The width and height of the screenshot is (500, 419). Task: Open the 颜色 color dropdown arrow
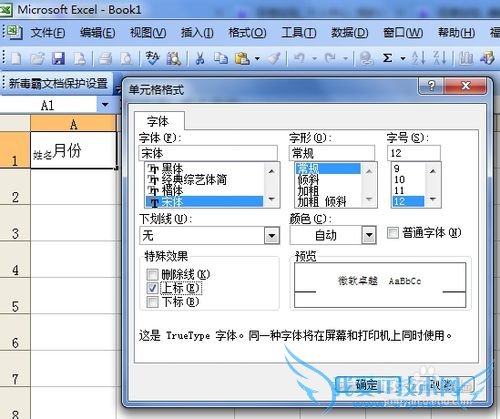(369, 235)
